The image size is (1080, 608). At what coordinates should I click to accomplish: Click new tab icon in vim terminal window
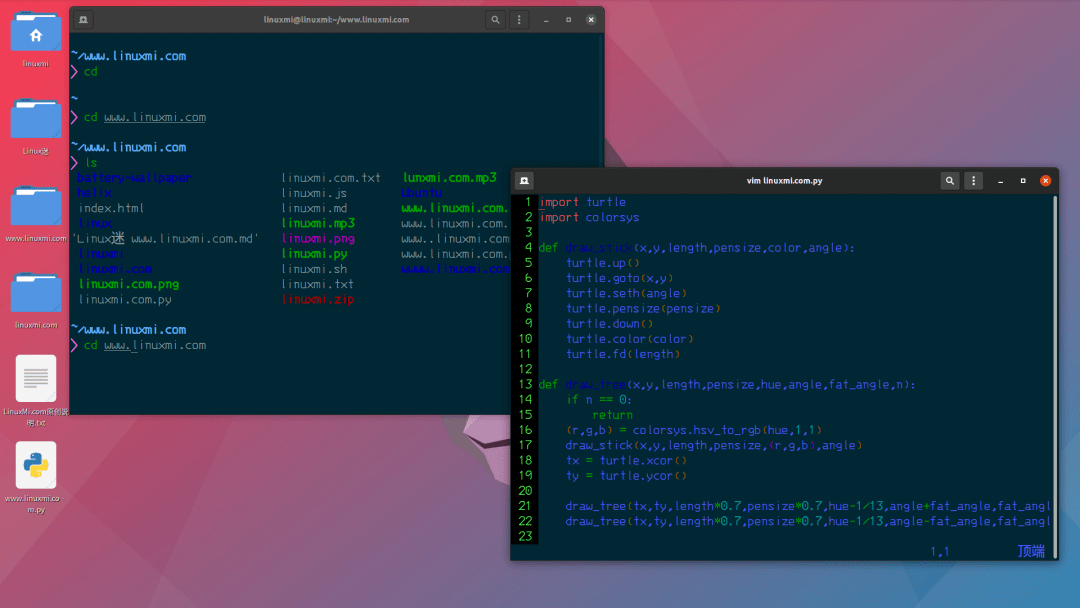click(524, 180)
